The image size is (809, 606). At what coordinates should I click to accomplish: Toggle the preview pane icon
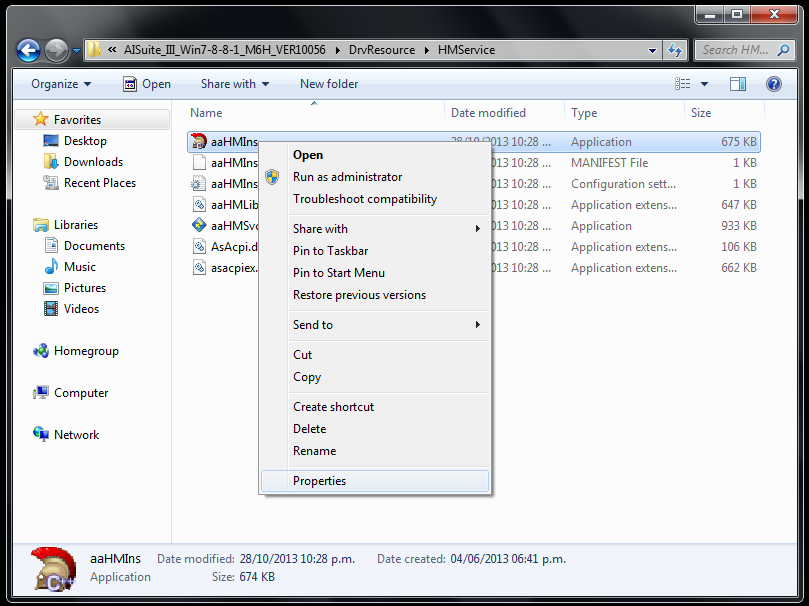tap(738, 84)
